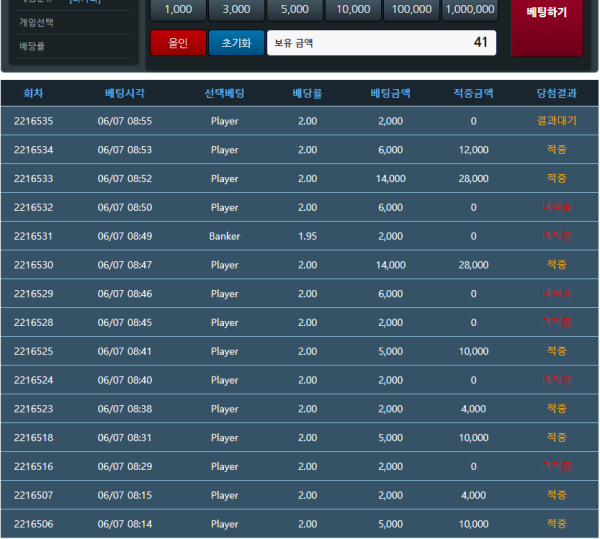600x539 pixels.
Task: Click the Banker bet in round 2216531
Action: point(225,236)
